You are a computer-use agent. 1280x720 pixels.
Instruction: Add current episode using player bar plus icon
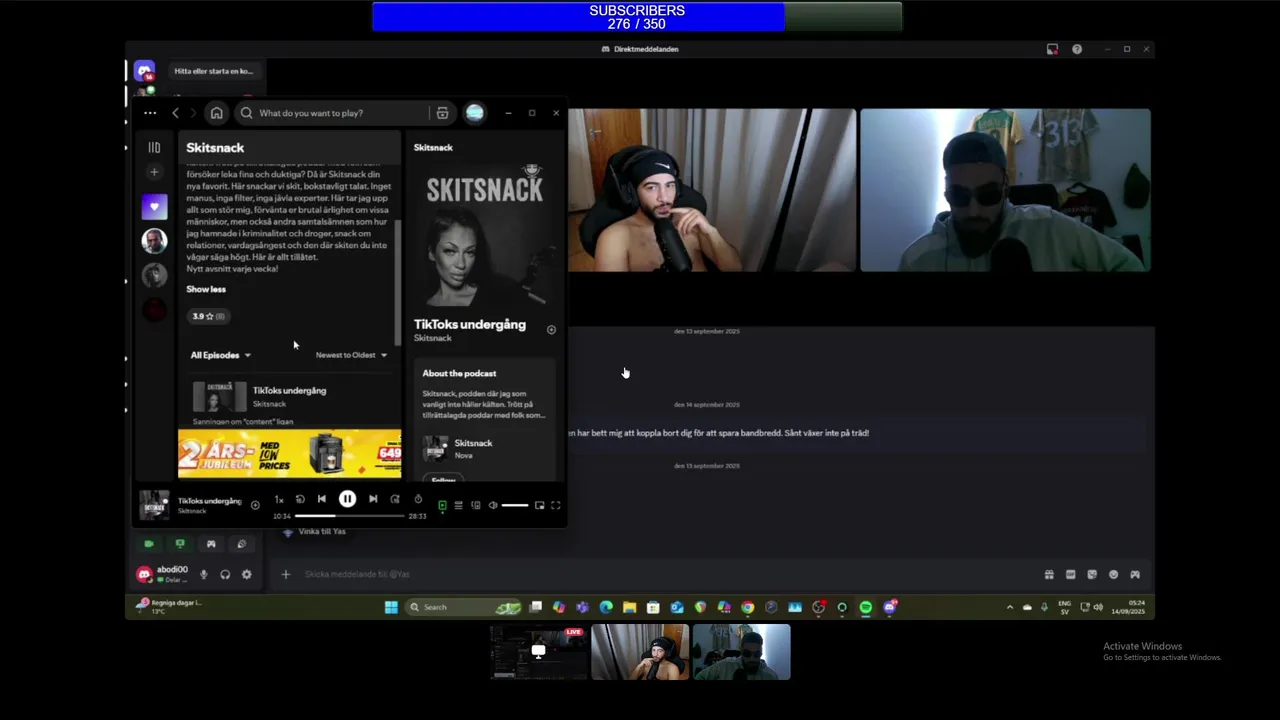coord(255,505)
